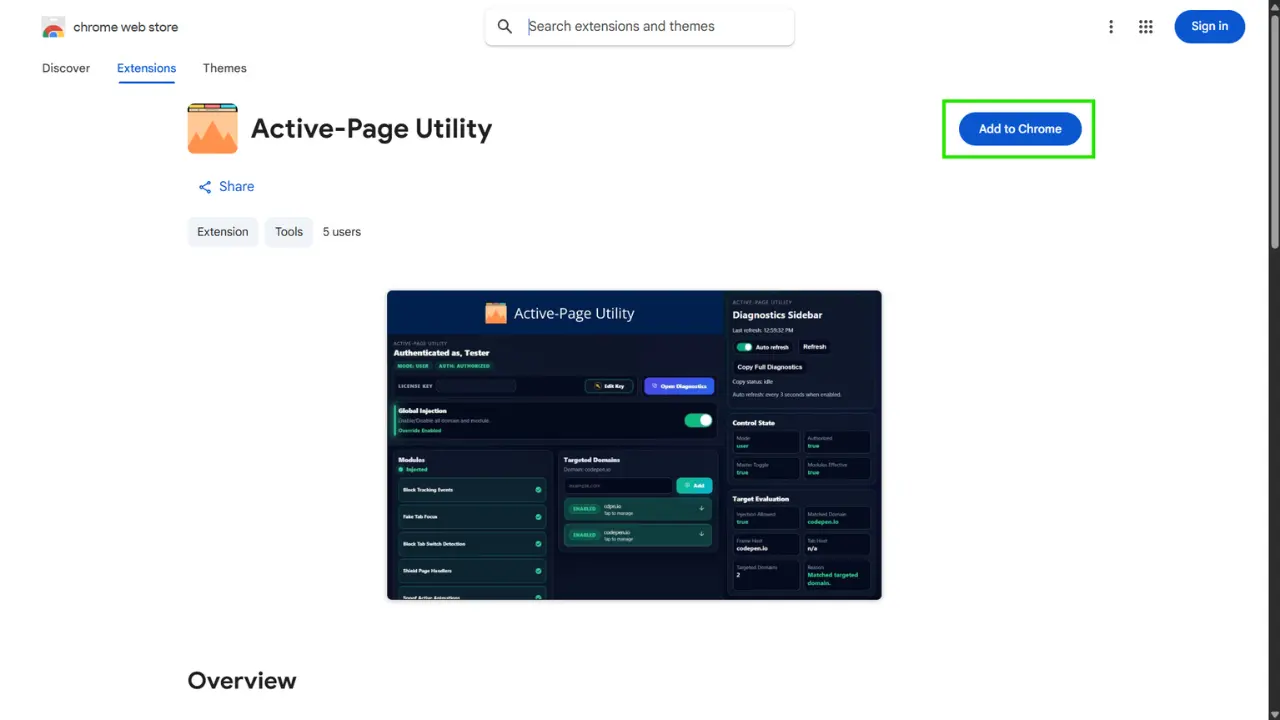This screenshot has width=1280, height=720.
Task: Open the Tools category chip
Action: (289, 232)
